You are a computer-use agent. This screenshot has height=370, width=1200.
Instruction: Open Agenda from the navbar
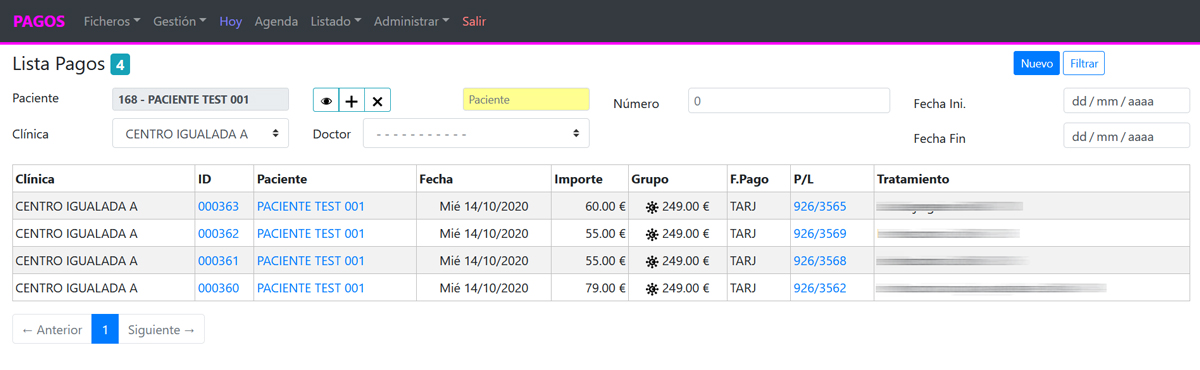276,21
